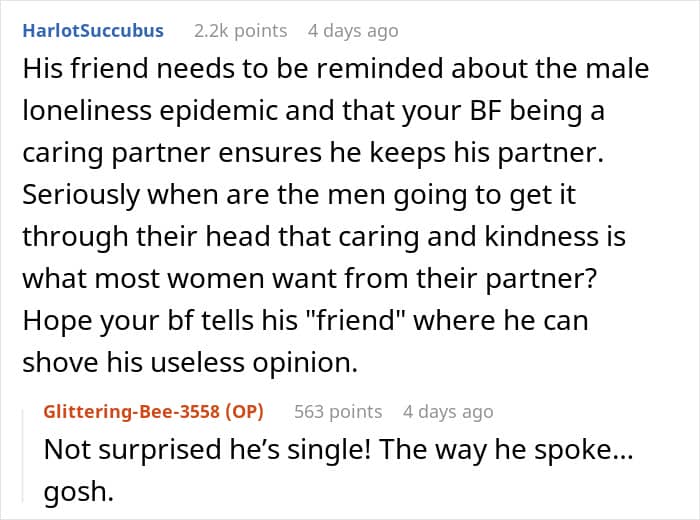The height and width of the screenshot is (520, 700).
Task: Click the line "through their head that caring"
Action: pos(322,237)
